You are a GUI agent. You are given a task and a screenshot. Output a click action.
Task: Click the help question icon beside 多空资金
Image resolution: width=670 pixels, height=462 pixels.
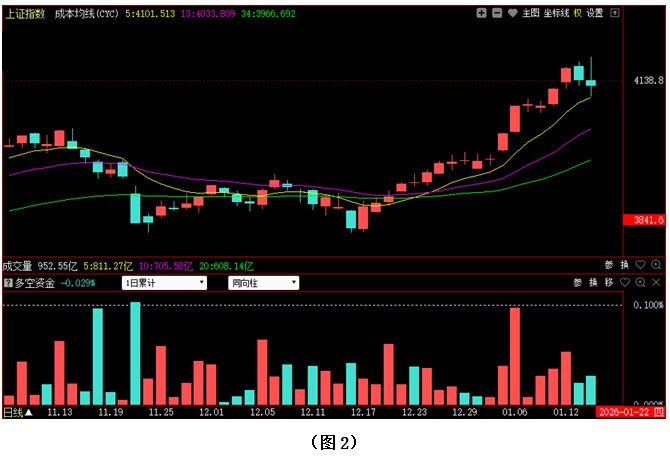click(x=8, y=283)
